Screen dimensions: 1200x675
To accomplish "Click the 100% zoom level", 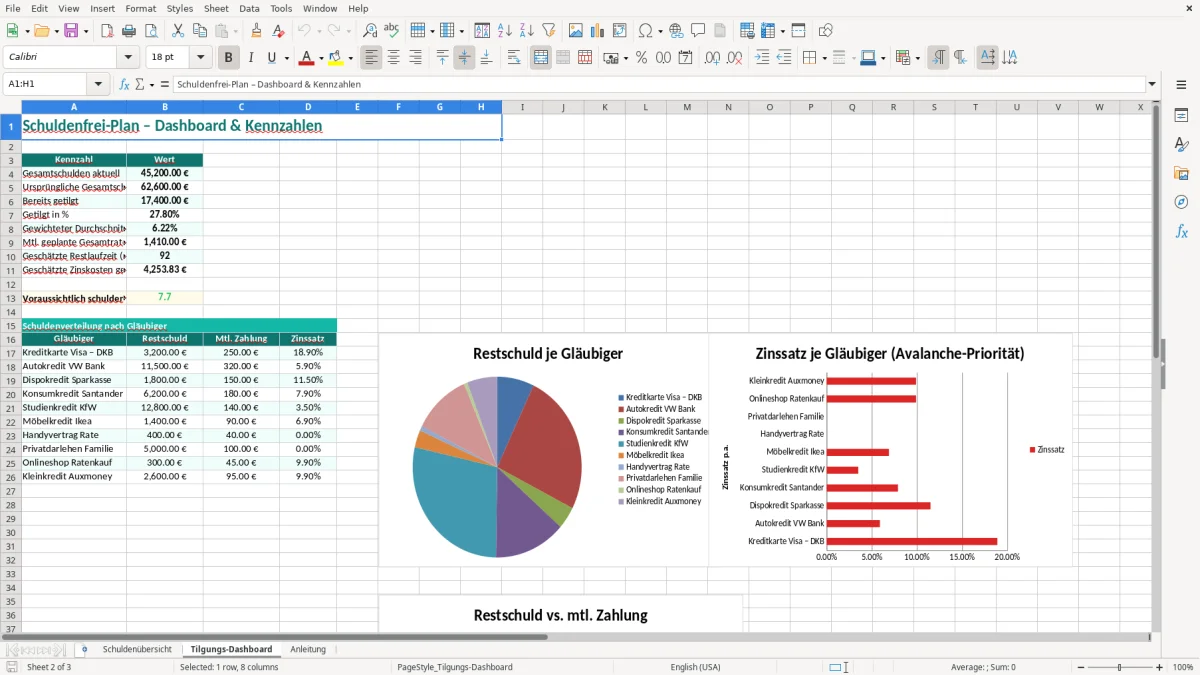I will click(1183, 667).
